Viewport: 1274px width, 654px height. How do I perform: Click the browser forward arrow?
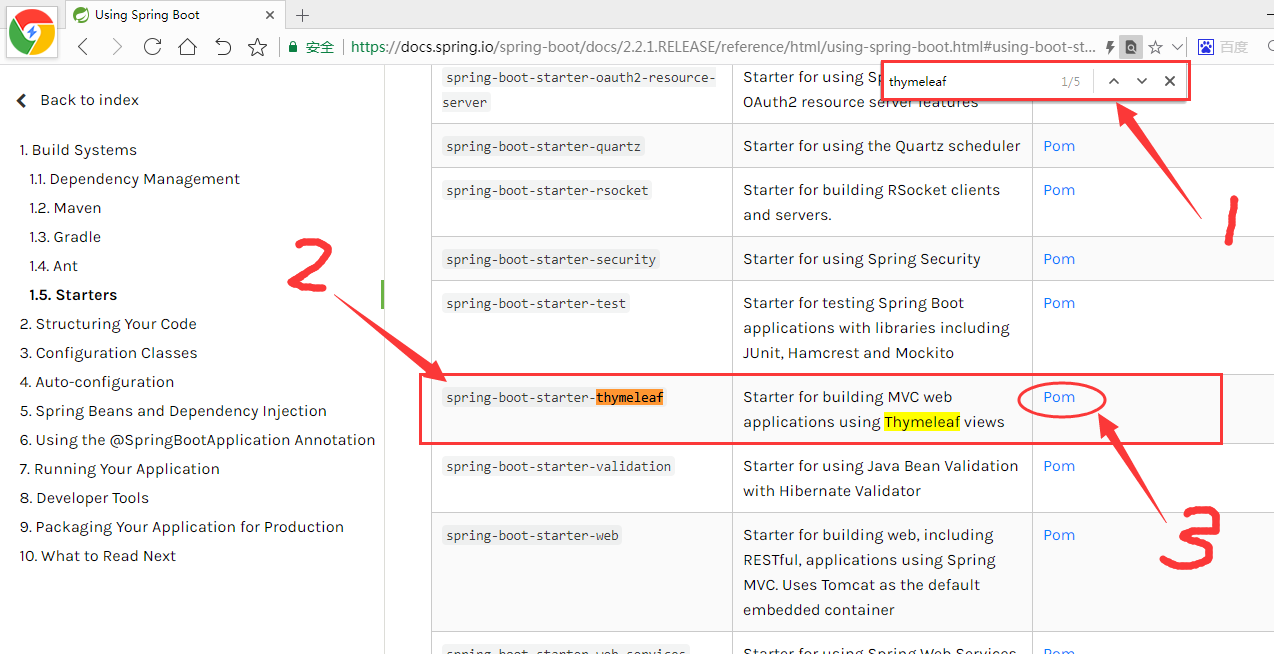click(117, 47)
